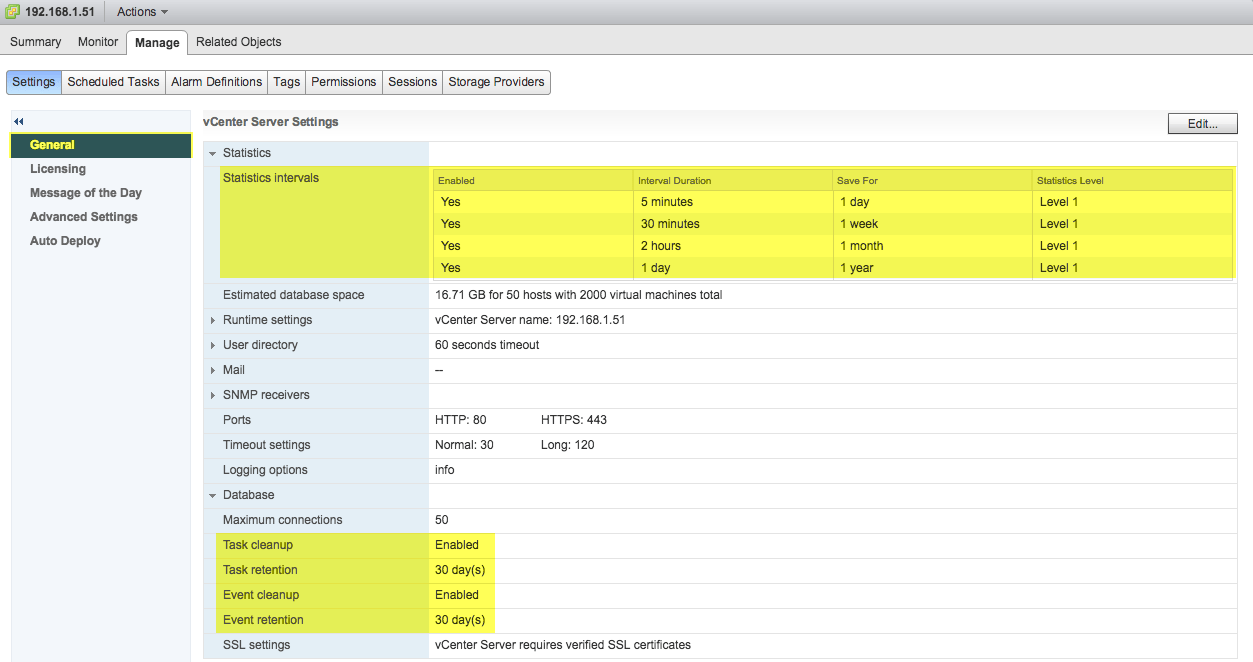Viewport: 1253px width, 662px height.
Task: Open the Auto Deploy settings page
Action: click(x=65, y=240)
